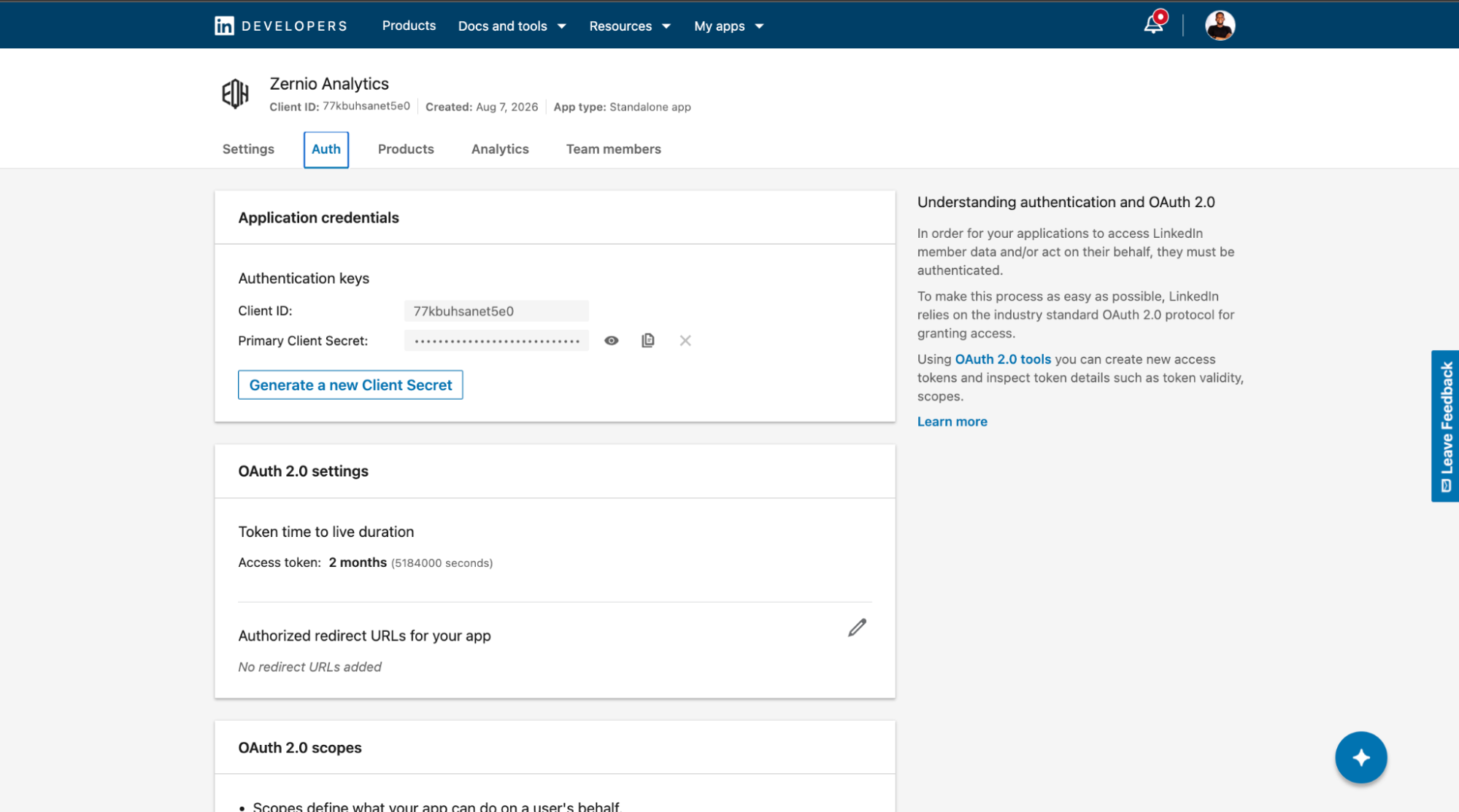
Task: Click the LinkedIn Developers logo
Action: (x=281, y=26)
